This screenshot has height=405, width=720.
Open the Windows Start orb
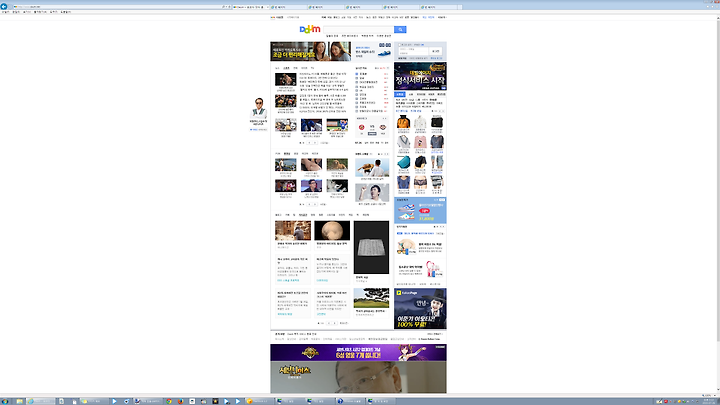[x=4, y=401]
